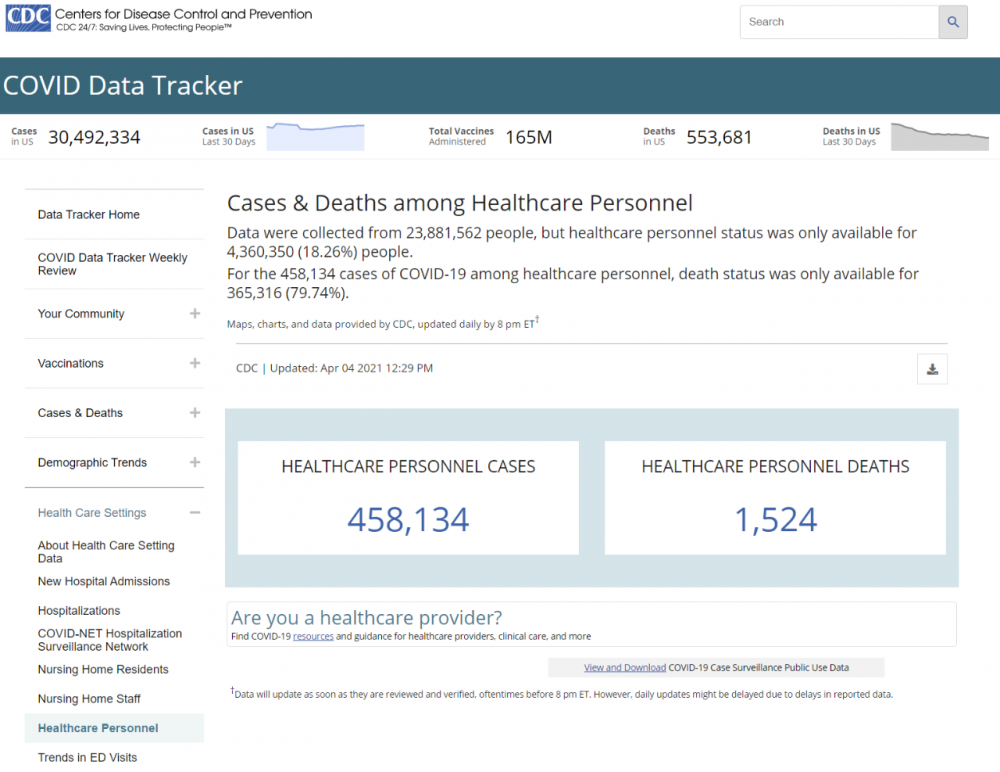Screen dimensions: 1000x772
Task: Open COVID Data Tracker Weekly Review
Action: [112, 264]
